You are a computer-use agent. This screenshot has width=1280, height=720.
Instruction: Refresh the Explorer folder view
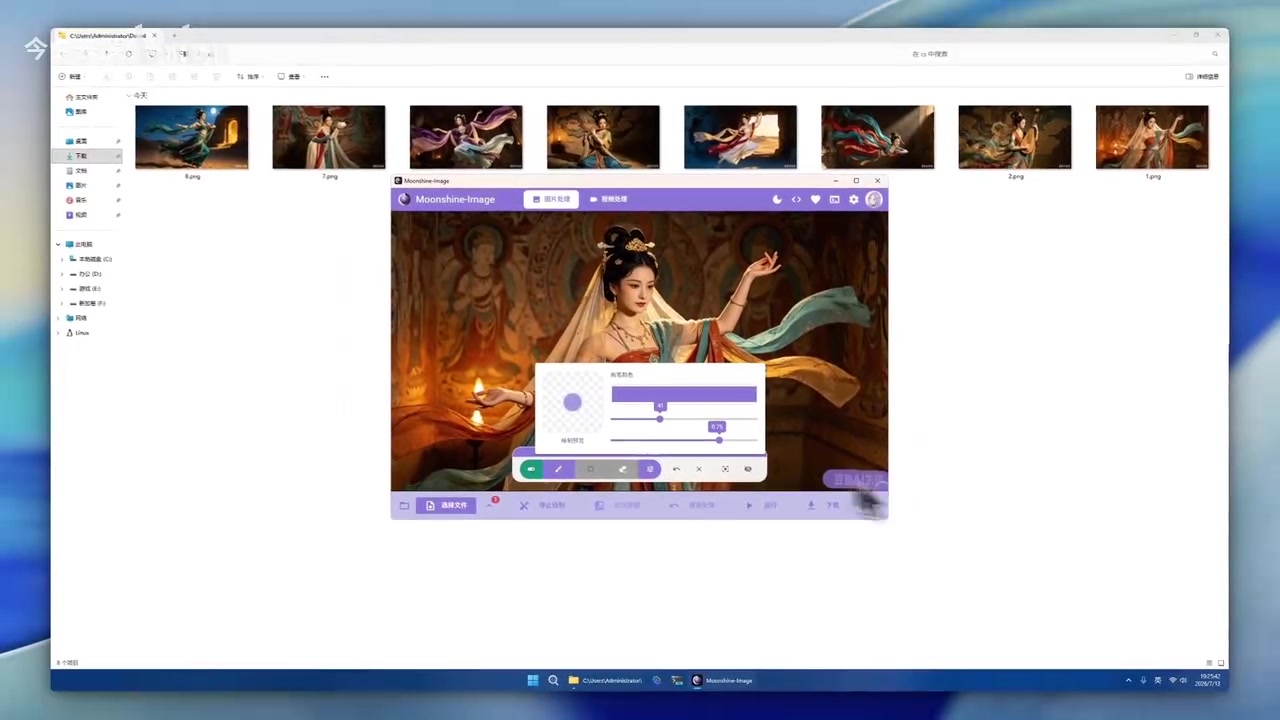pyautogui.click(x=128, y=54)
